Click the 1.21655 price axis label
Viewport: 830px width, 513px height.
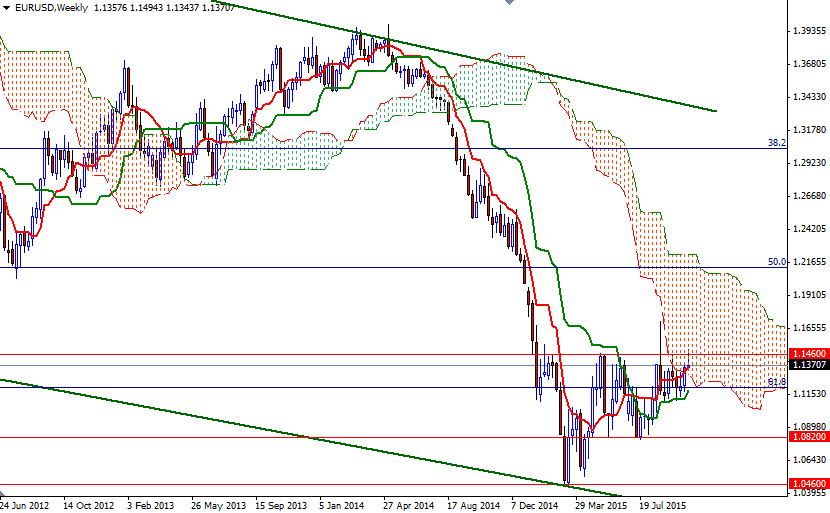tap(808, 262)
